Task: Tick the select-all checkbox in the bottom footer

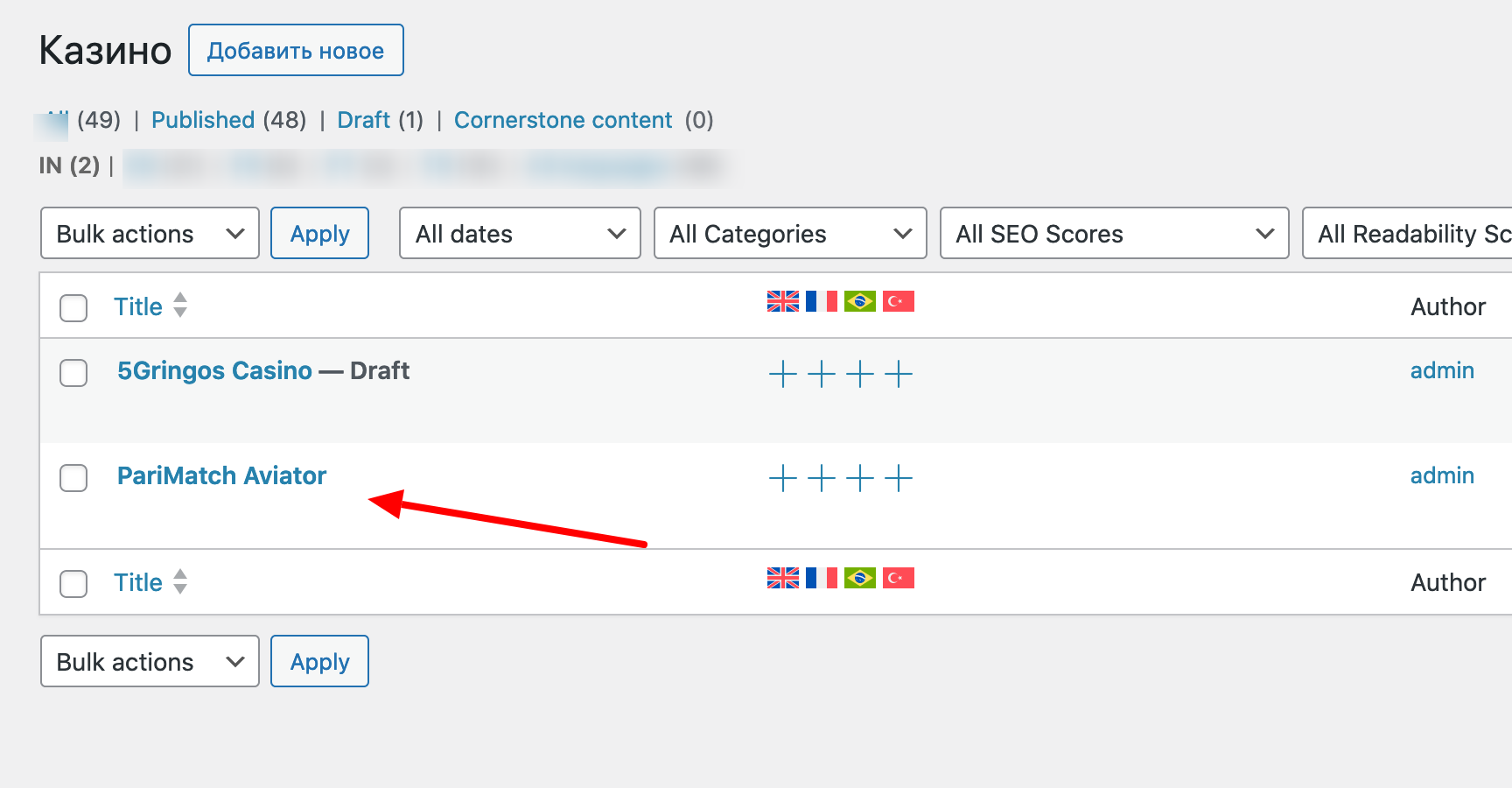Action: (73, 584)
